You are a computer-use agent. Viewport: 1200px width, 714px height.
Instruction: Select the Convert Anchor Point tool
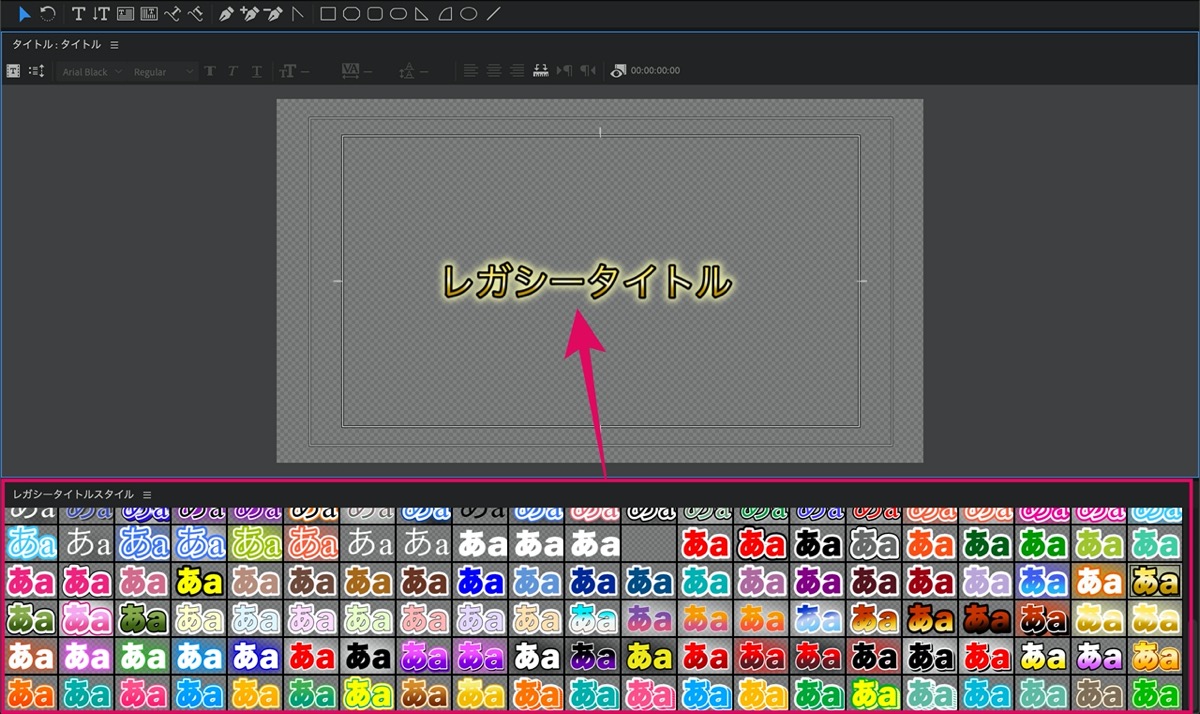[297, 14]
